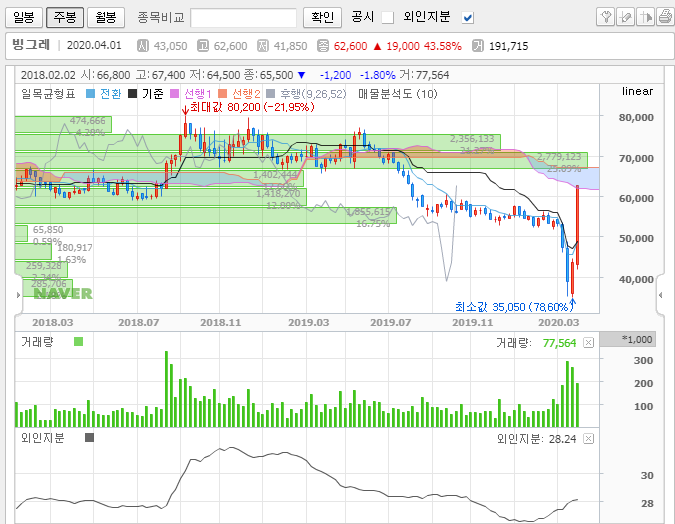Screen dimensions: 675x524
Task: Click the 40,000 price axis label
Action: pyautogui.click(x=636, y=279)
